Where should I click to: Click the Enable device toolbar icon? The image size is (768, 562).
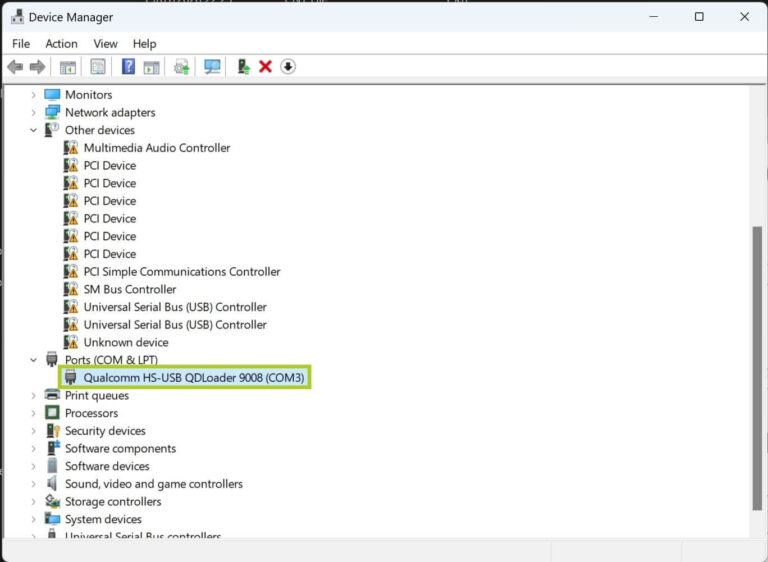point(243,67)
